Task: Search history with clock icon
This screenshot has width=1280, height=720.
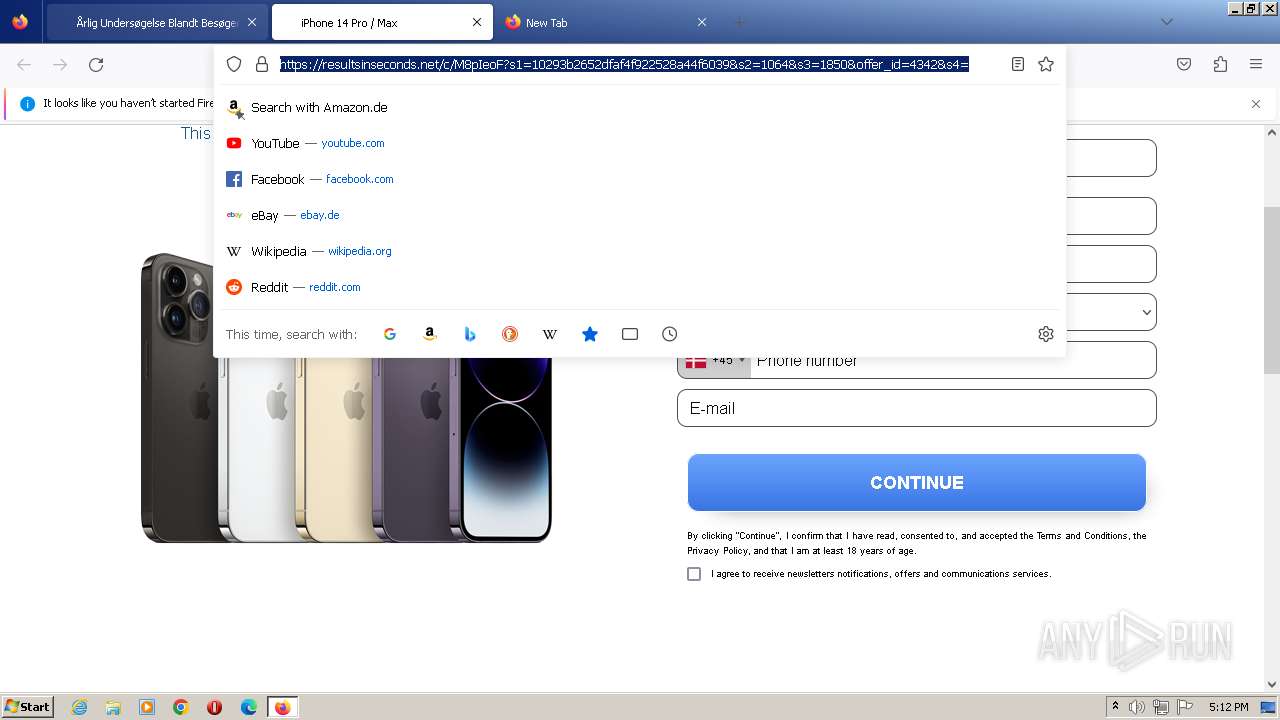Action: 670,334
